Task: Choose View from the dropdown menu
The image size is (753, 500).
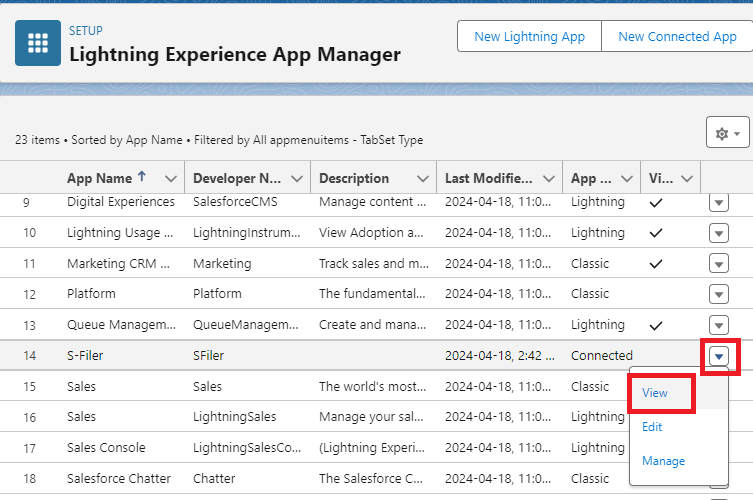Action: (655, 393)
